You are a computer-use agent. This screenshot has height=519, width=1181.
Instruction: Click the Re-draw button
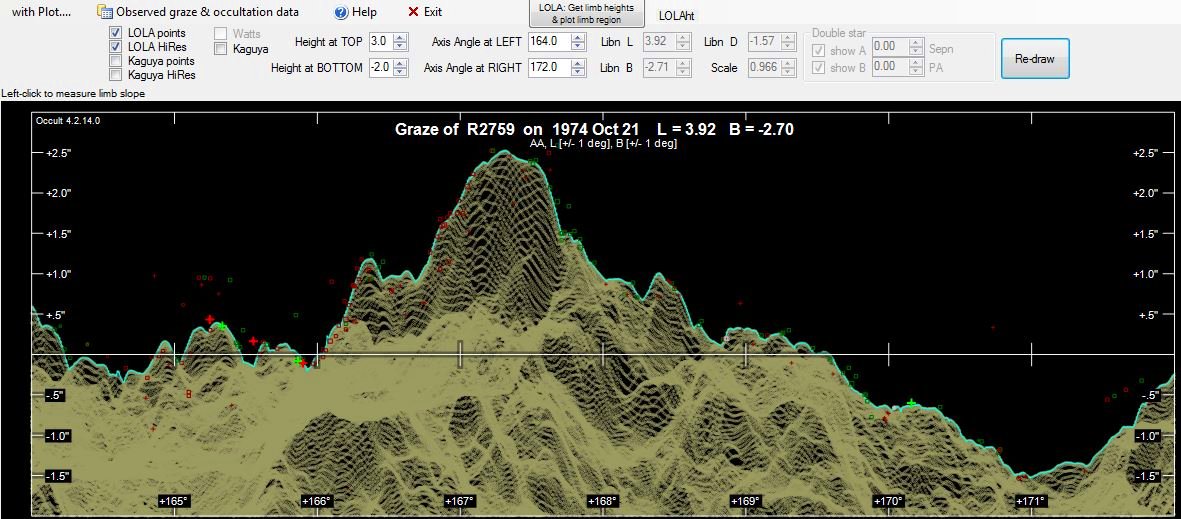point(1034,59)
